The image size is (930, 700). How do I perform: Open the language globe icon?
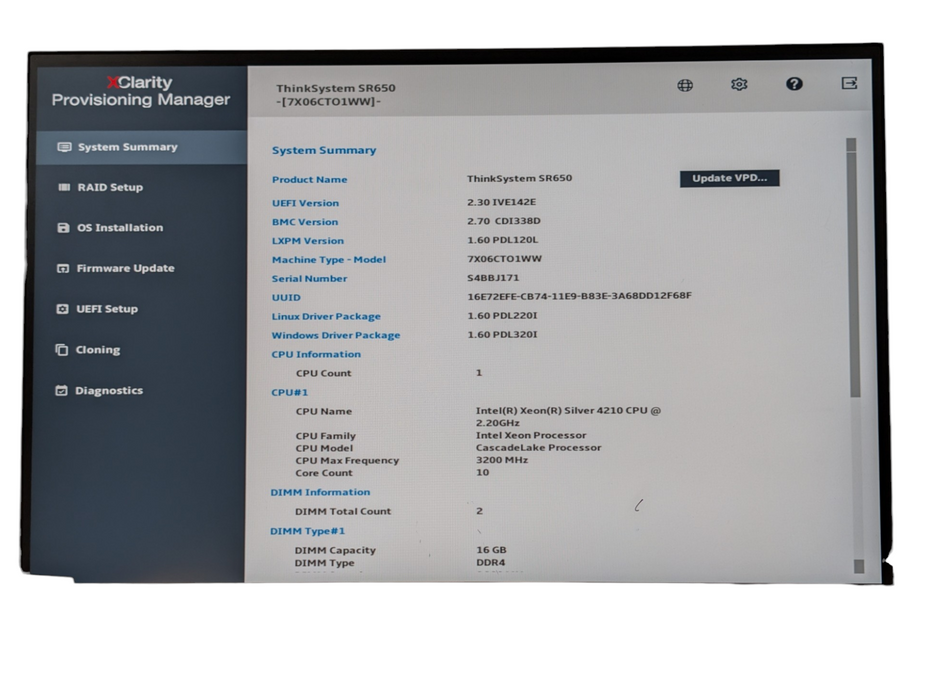click(x=685, y=85)
